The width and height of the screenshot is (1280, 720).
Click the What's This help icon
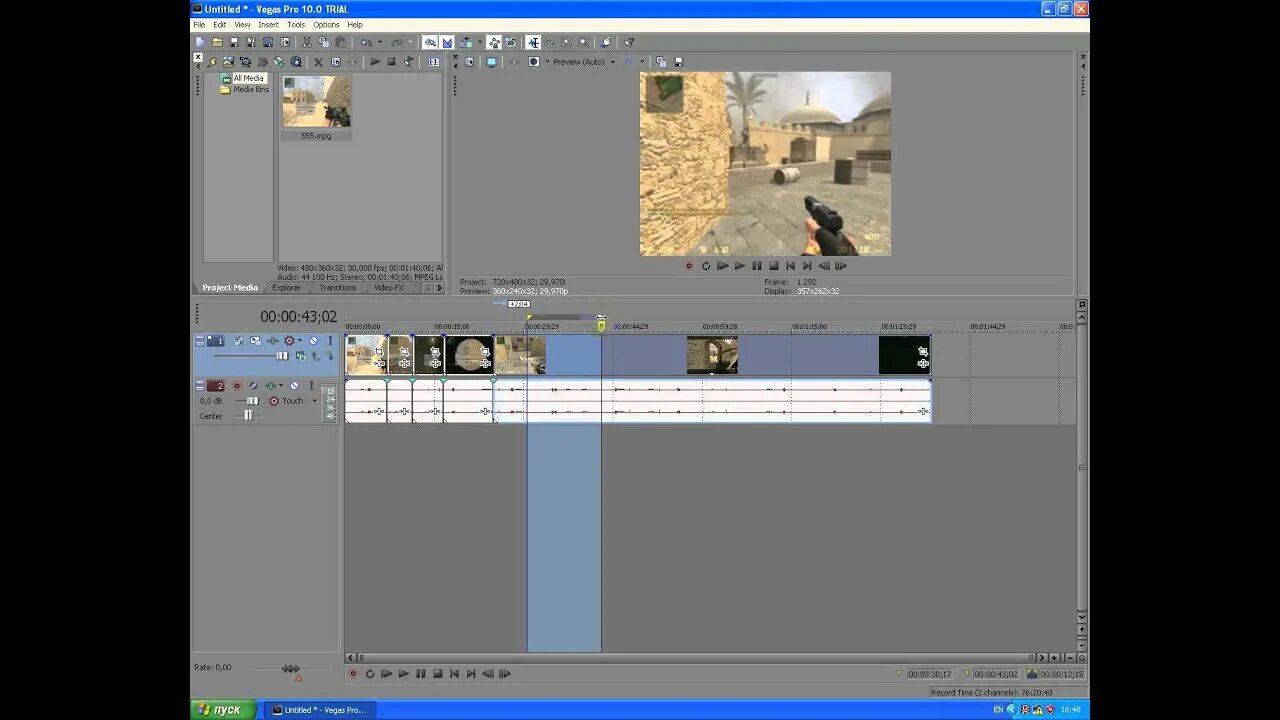[629, 42]
